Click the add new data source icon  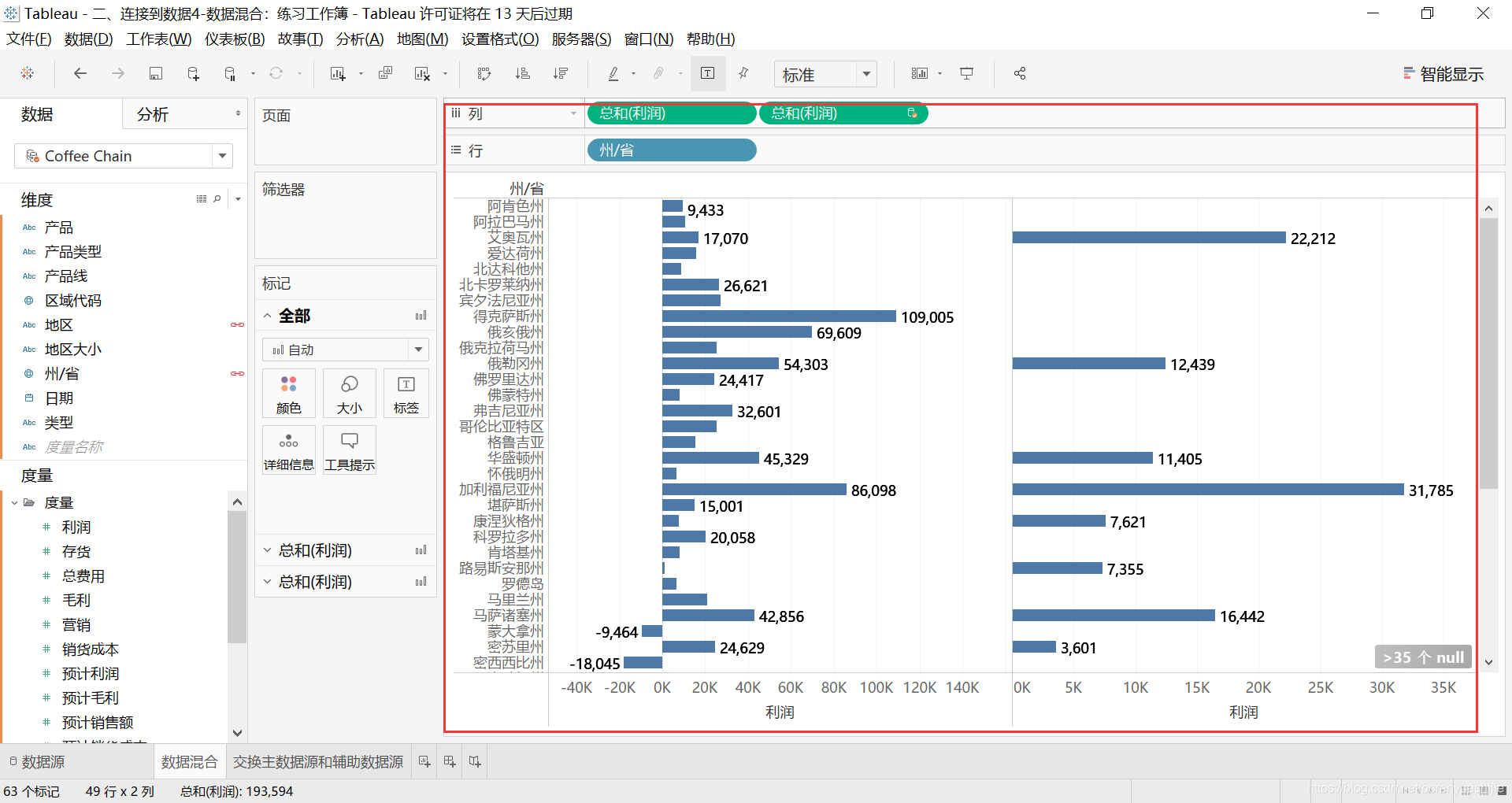pos(193,73)
